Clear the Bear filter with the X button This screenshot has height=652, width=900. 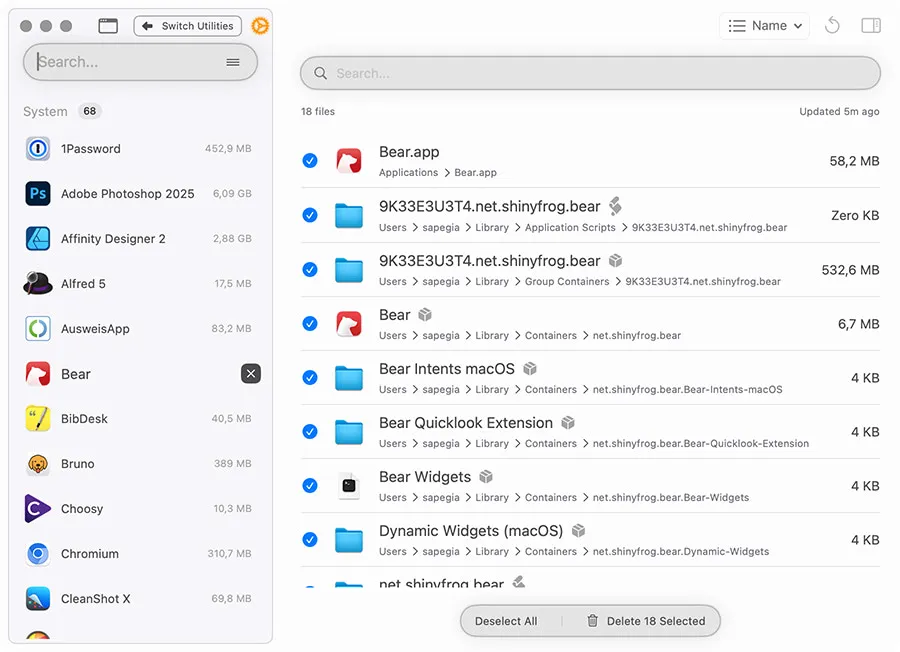point(251,373)
